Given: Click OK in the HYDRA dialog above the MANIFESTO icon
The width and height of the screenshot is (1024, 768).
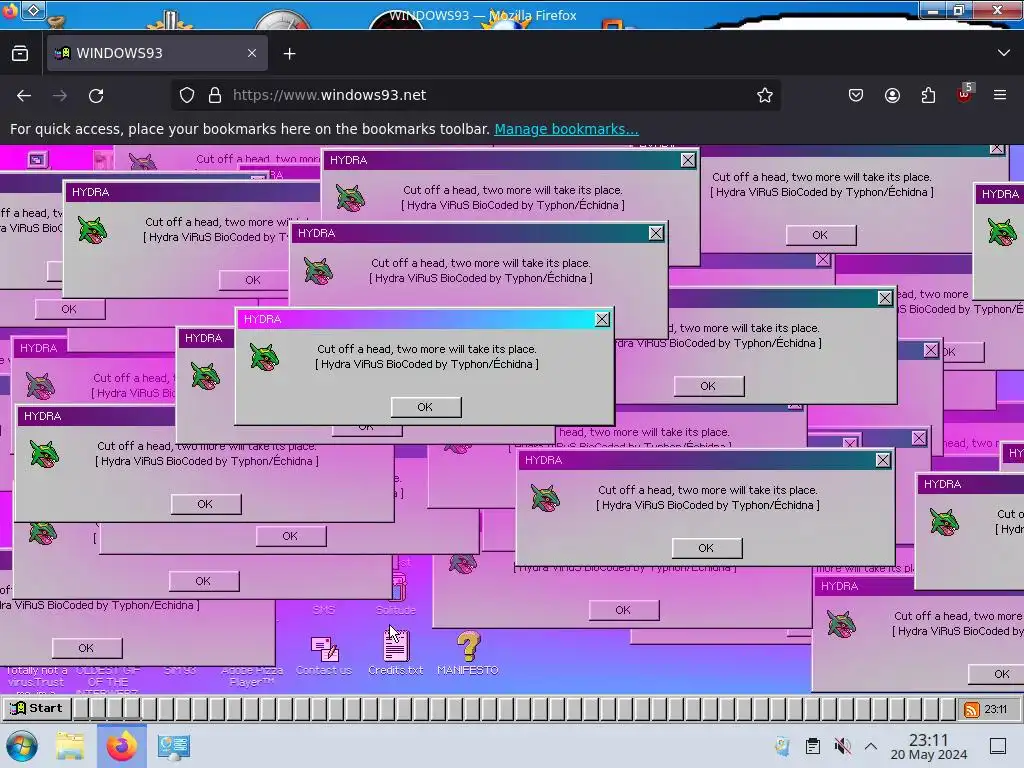Looking at the screenshot, I should tap(706, 548).
